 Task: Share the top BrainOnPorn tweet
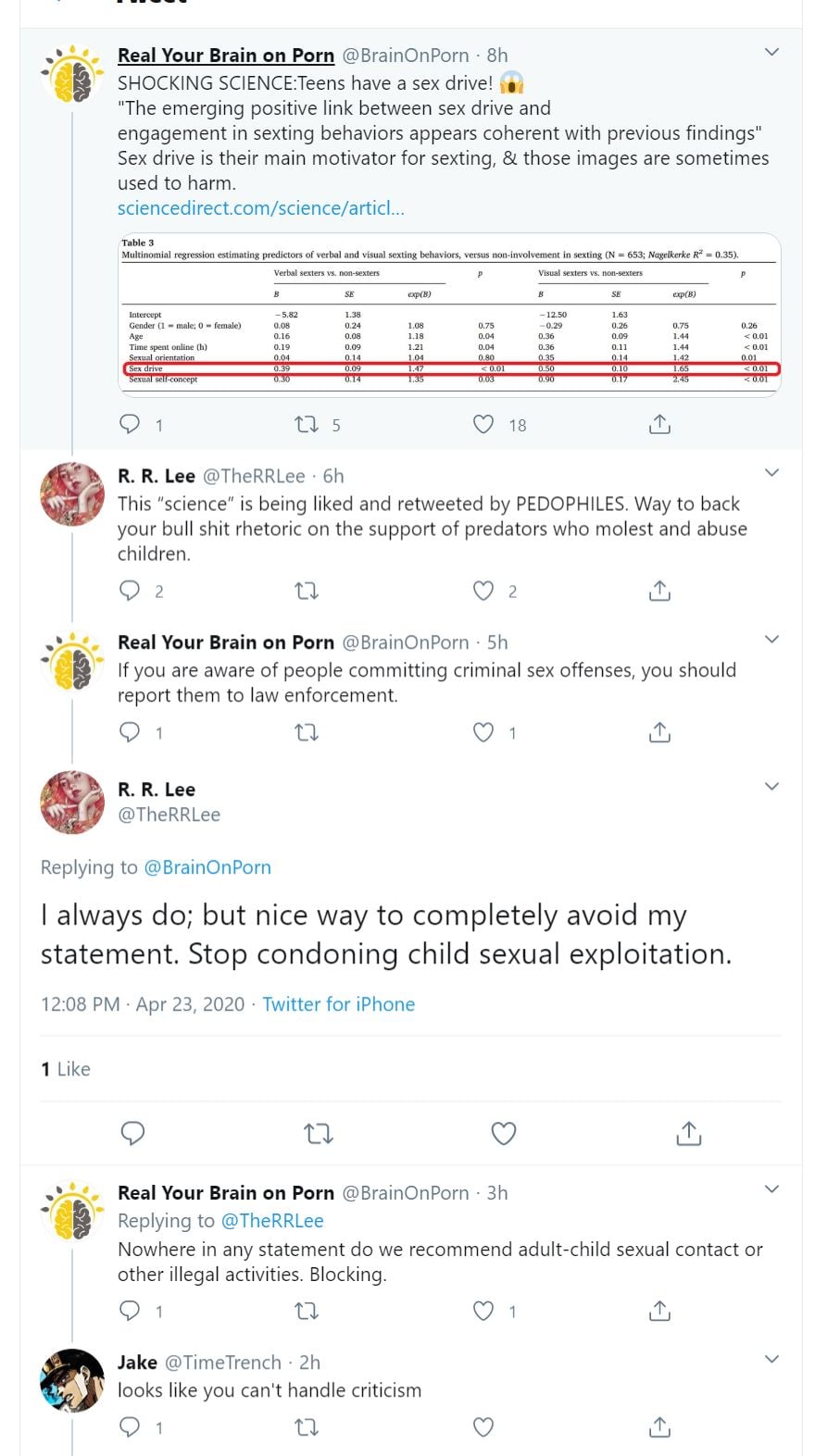[x=659, y=424]
